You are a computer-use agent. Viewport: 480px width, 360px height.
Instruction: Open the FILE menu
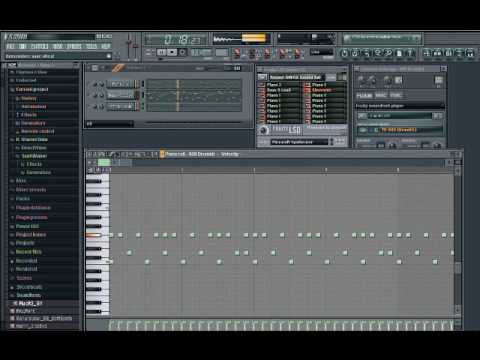coord(10,46)
